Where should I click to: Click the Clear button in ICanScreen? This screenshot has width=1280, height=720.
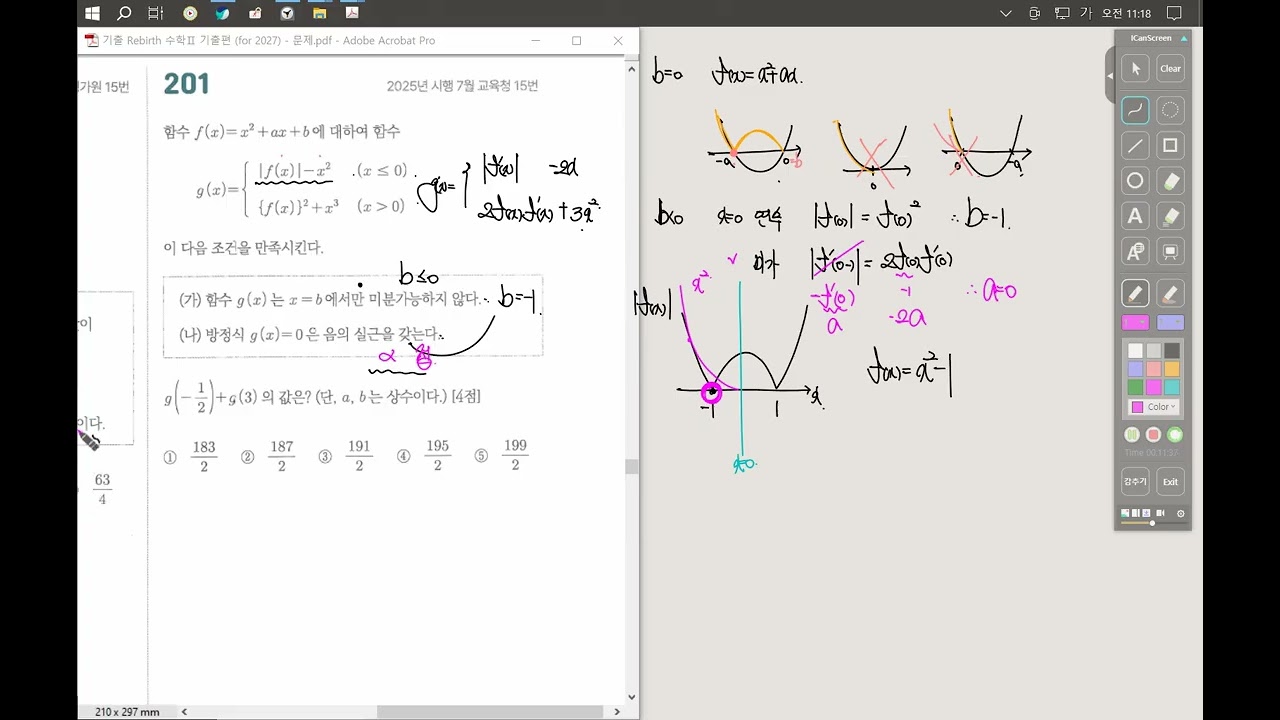click(1170, 69)
